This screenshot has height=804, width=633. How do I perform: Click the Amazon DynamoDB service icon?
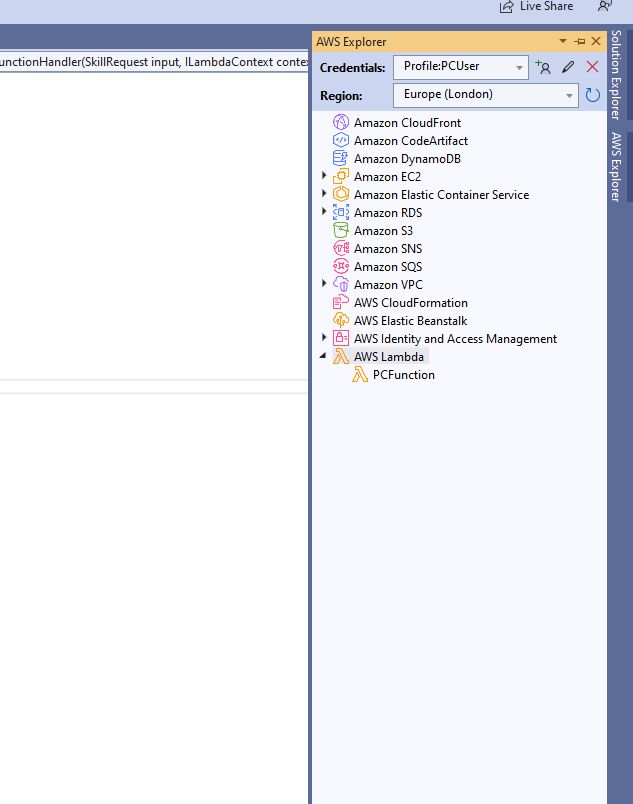[x=341, y=158]
